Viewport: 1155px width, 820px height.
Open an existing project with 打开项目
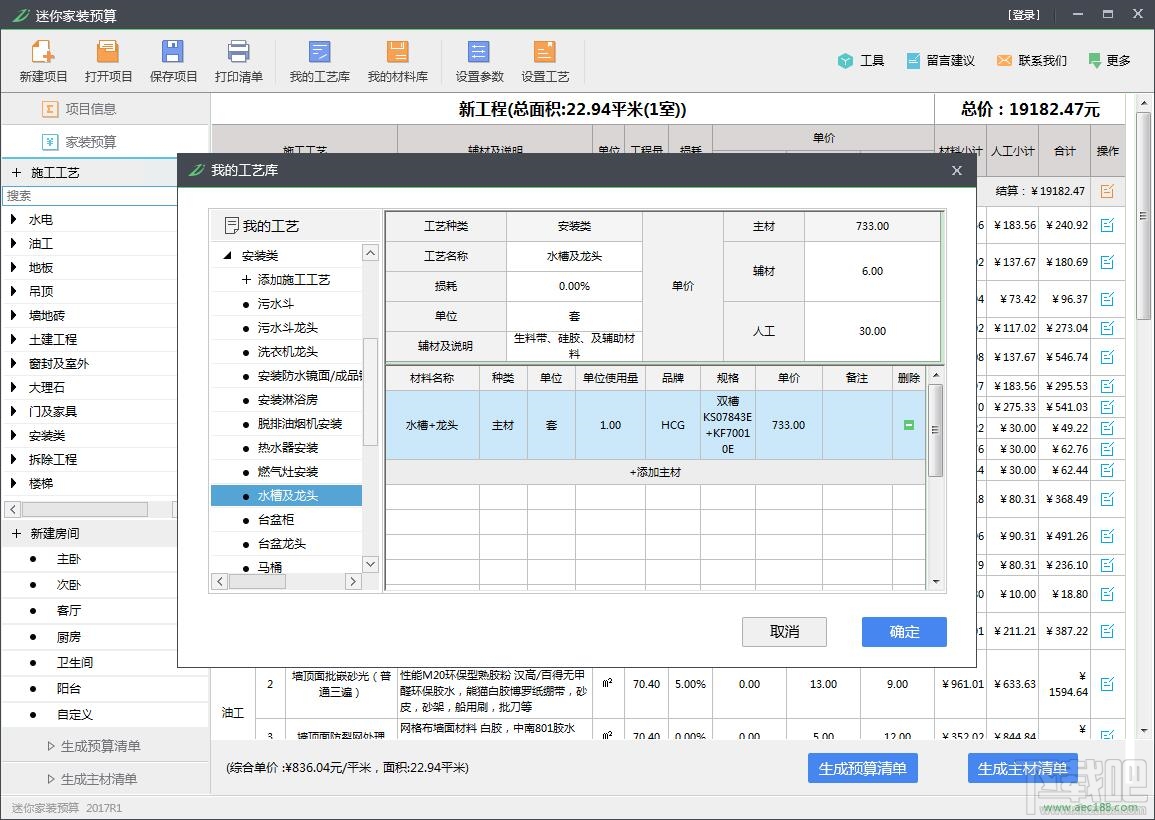coord(107,60)
